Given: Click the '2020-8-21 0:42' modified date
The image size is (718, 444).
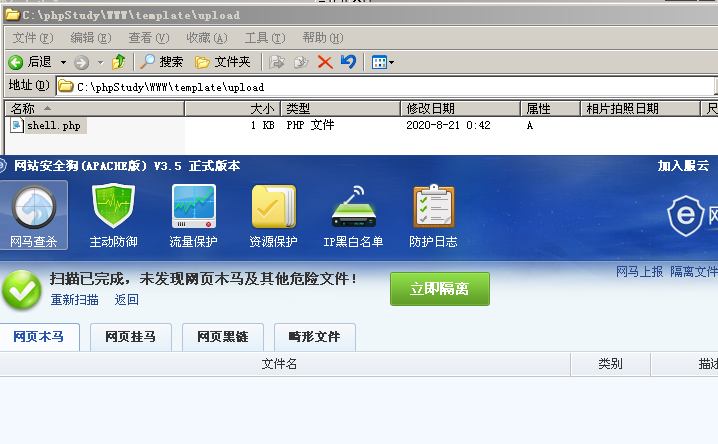Looking at the screenshot, I should click(x=448, y=125).
